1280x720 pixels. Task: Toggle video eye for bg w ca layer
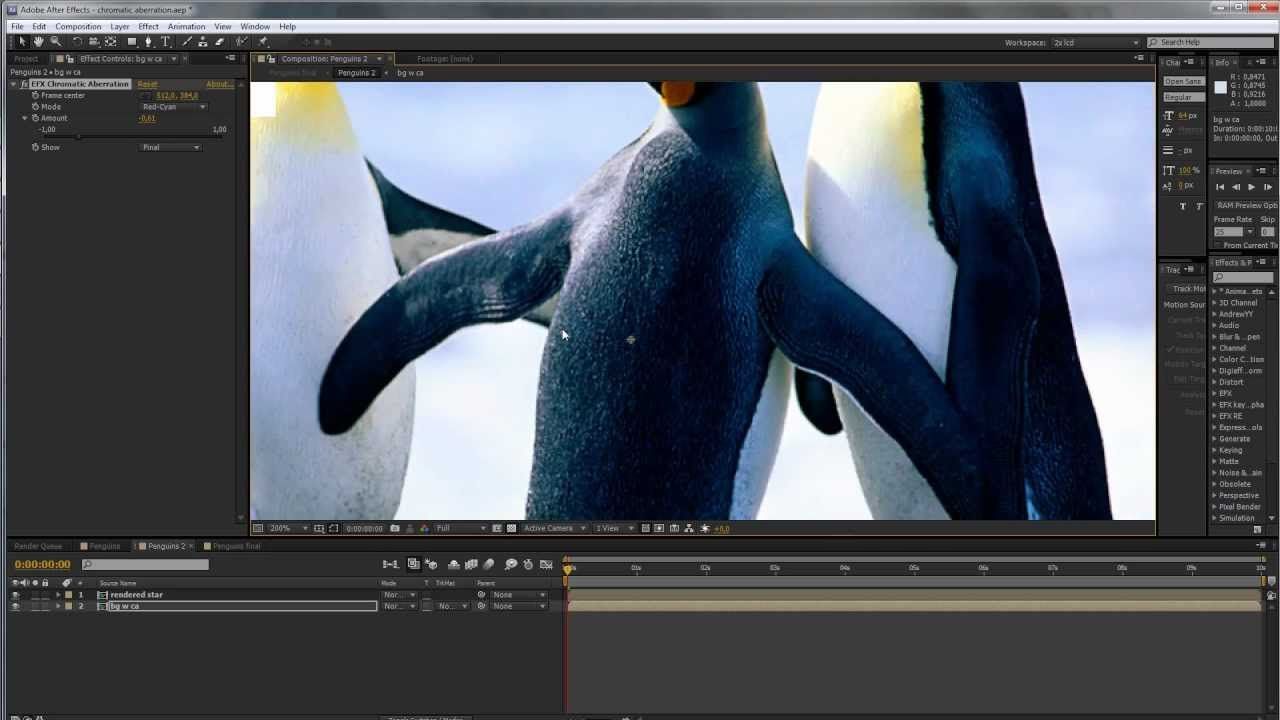(15, 606)
